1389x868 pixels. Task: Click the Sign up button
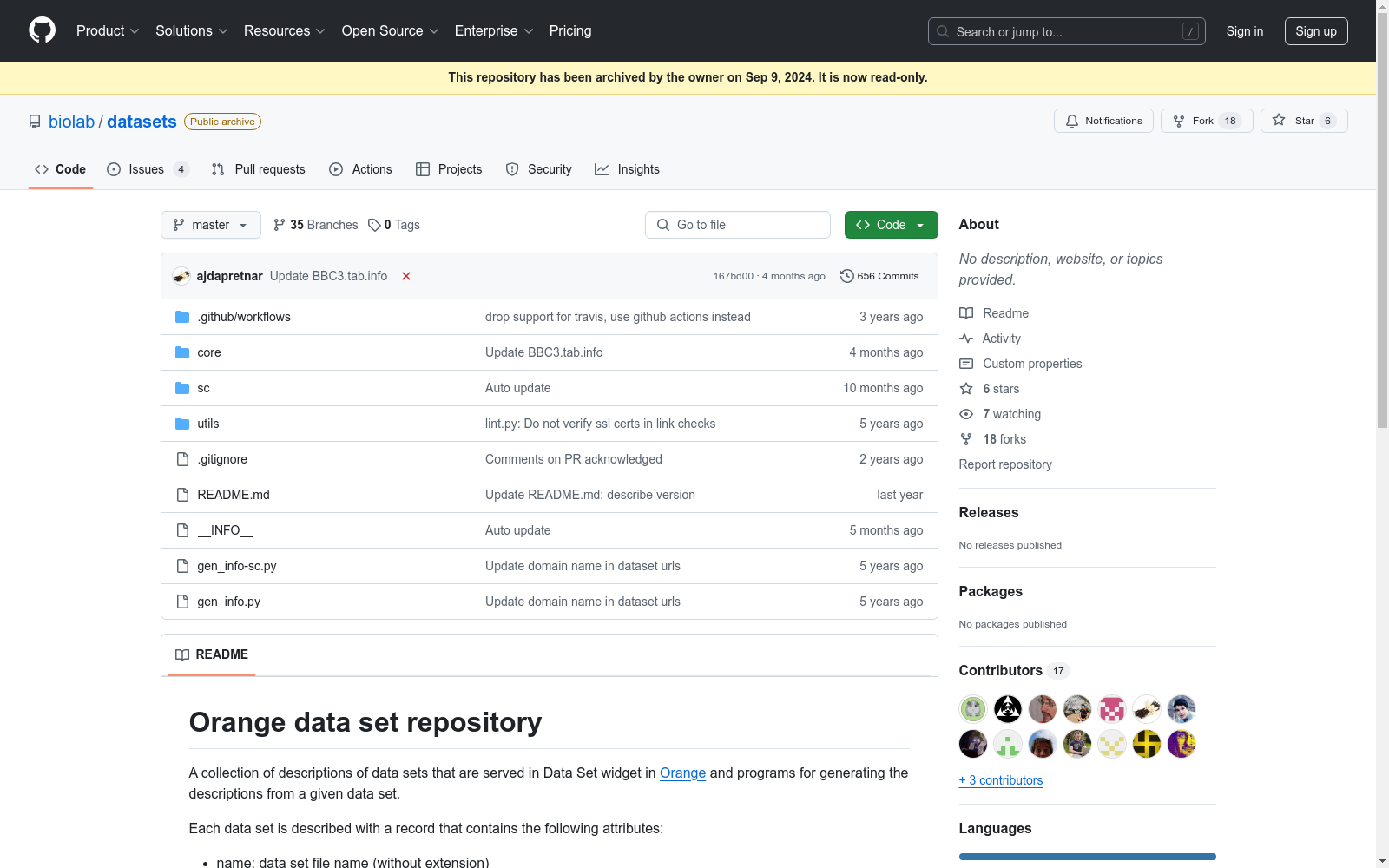coord(1316,31)
